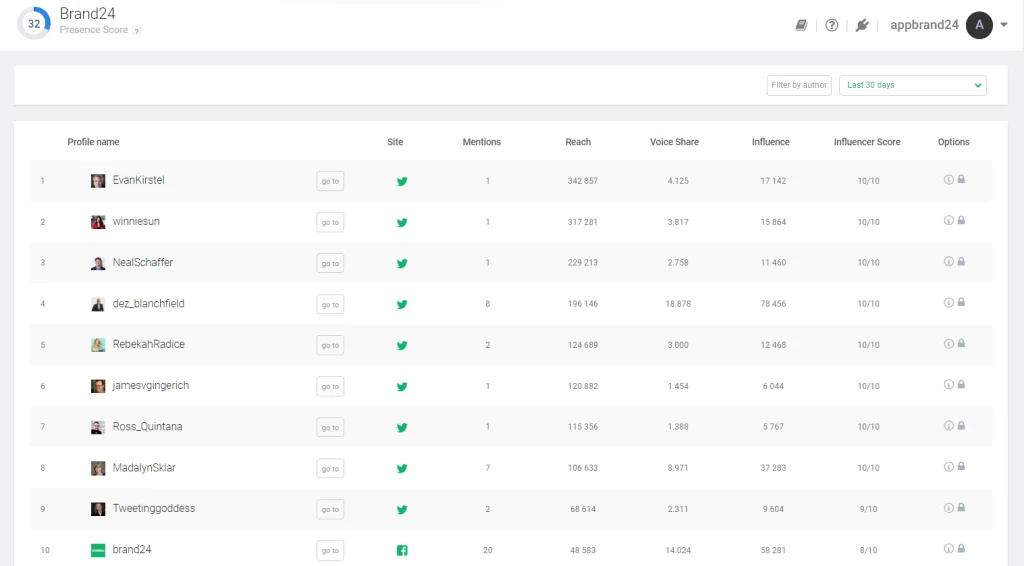Click the lock icon for winniesun

pos(961,221)
